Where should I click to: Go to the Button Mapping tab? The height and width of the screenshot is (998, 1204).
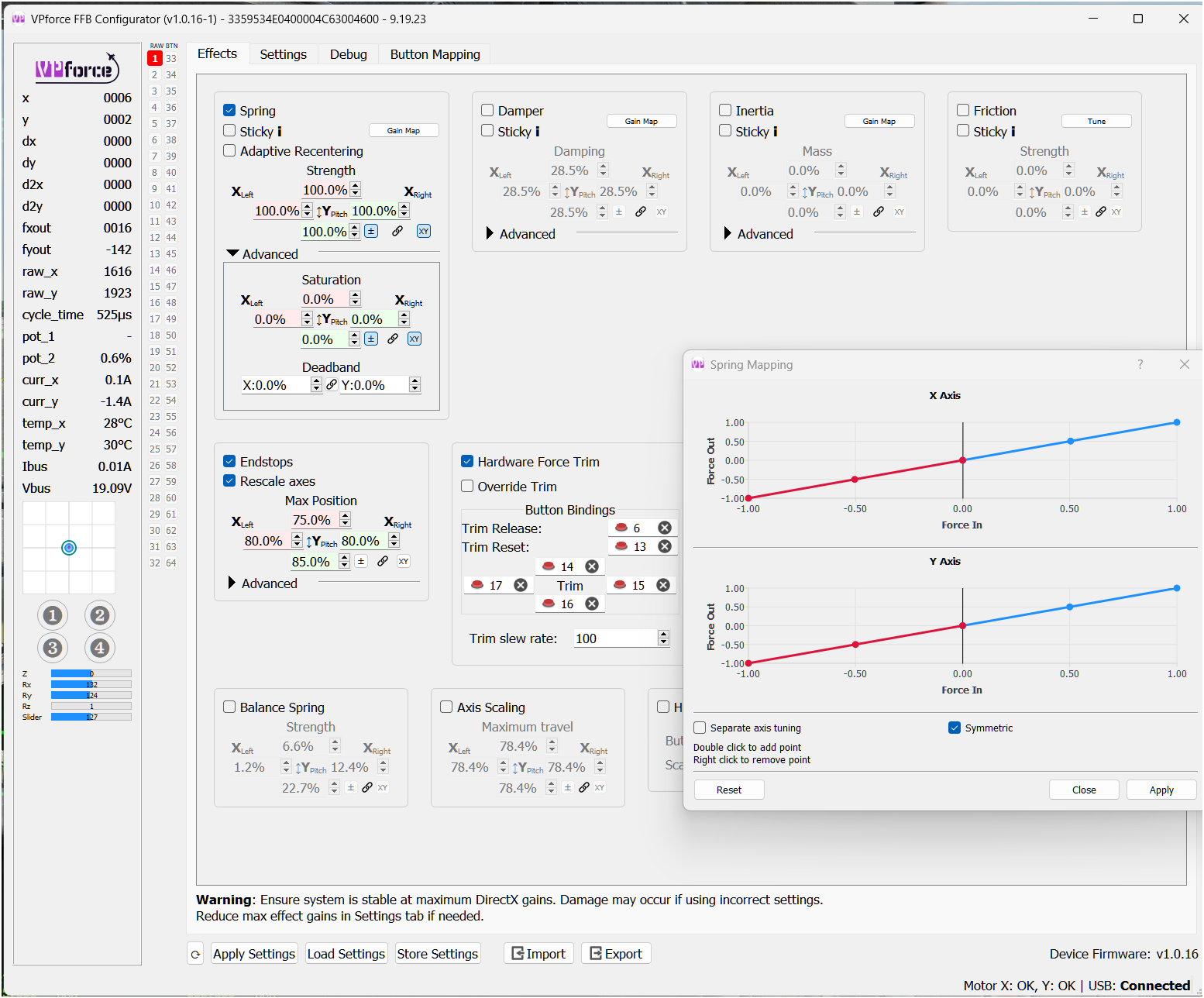point(435,54)
